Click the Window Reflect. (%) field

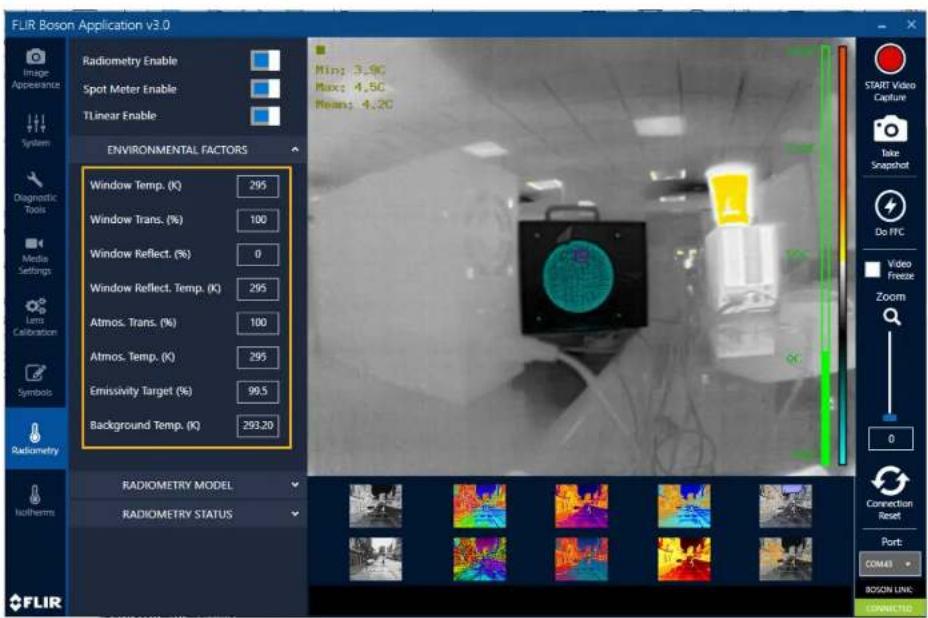[257, 255]
